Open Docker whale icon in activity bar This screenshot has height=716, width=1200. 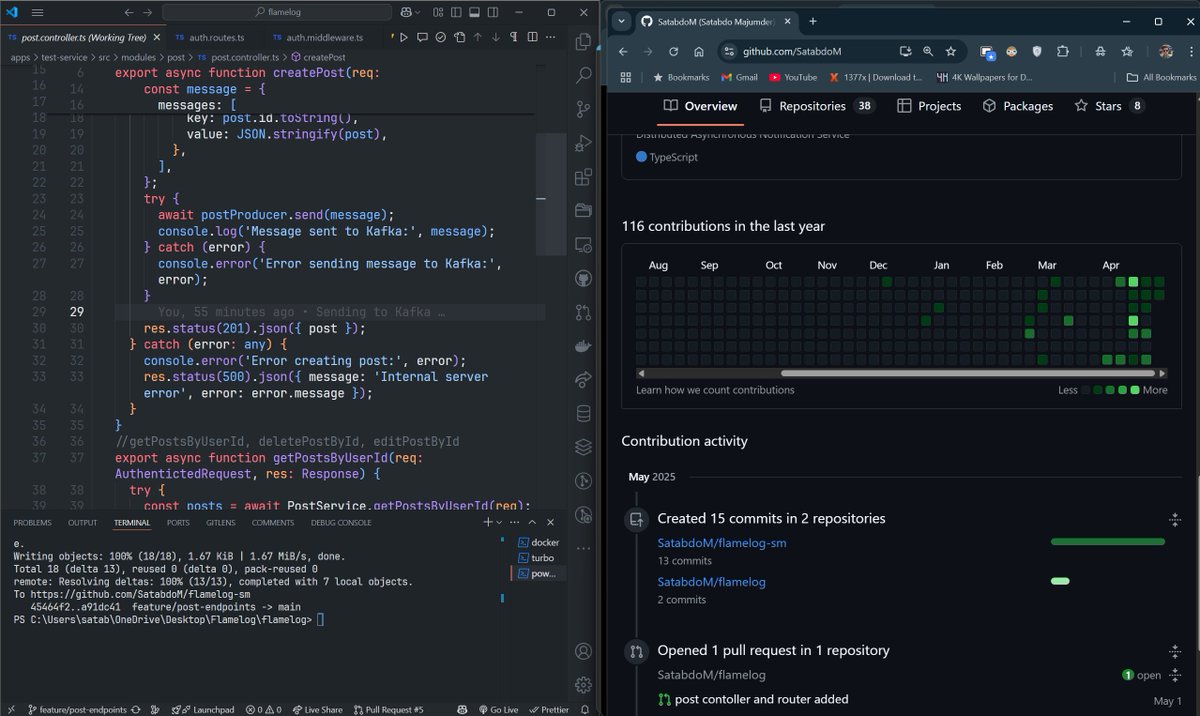point(584,347)
